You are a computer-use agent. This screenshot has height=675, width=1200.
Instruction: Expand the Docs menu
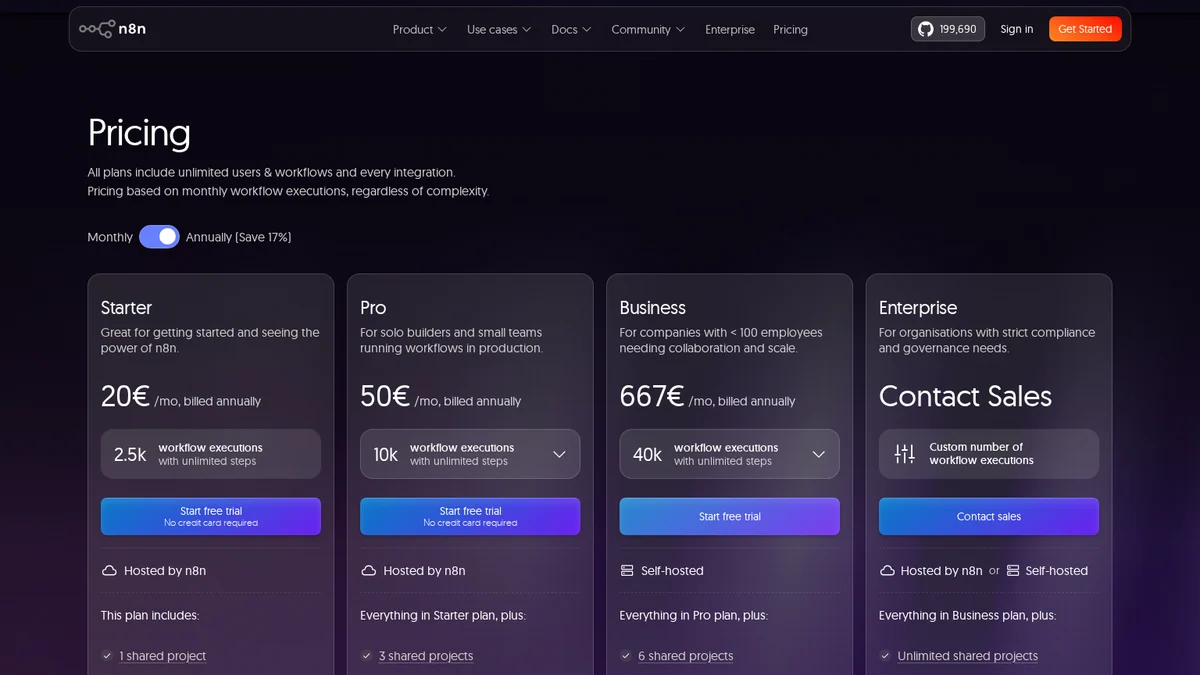click(x=571, y=29)
